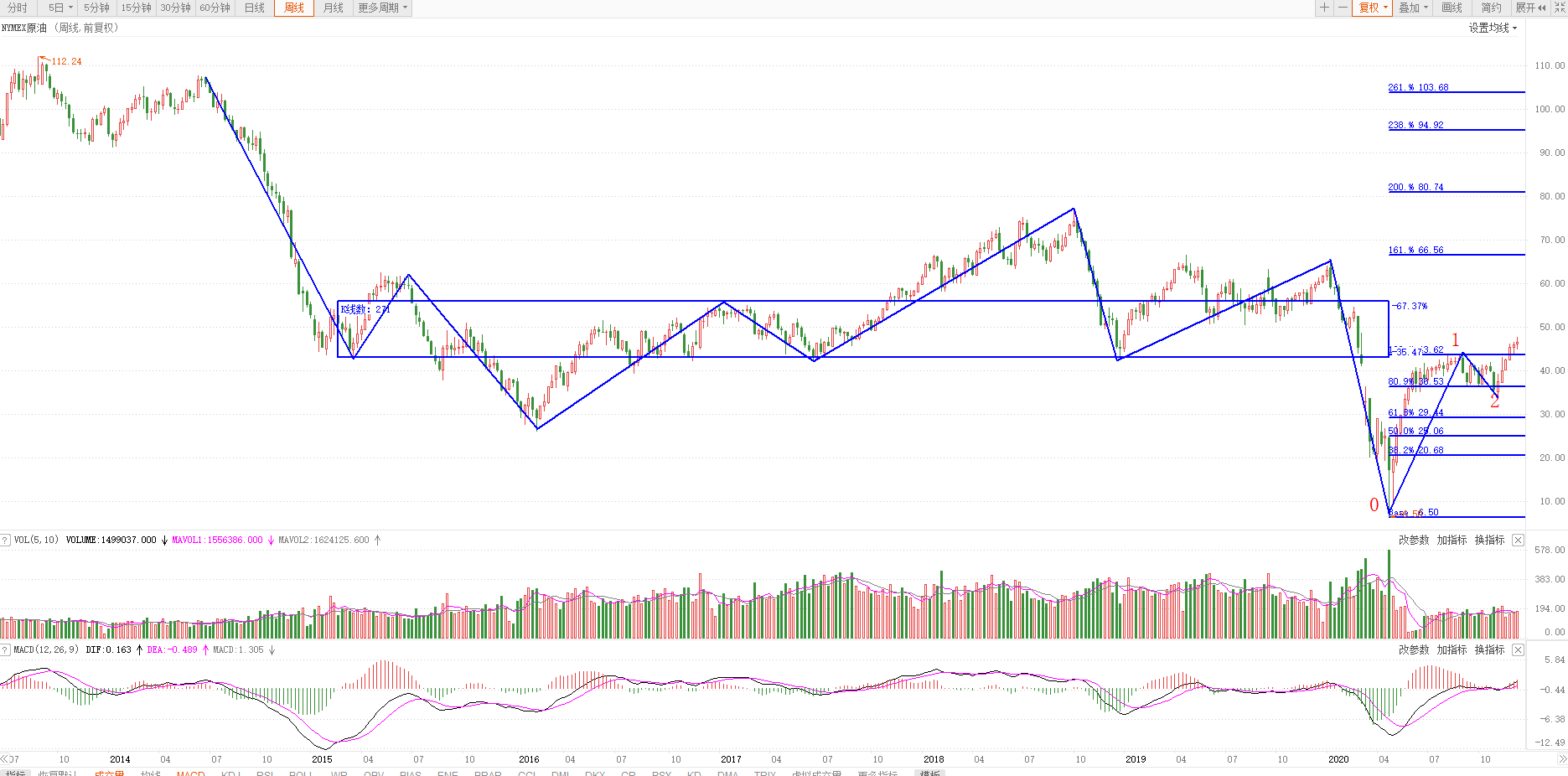Screen dimensions: 1568x776
Task: Click the 110.00 price axis label
Action: (1550, 65)
